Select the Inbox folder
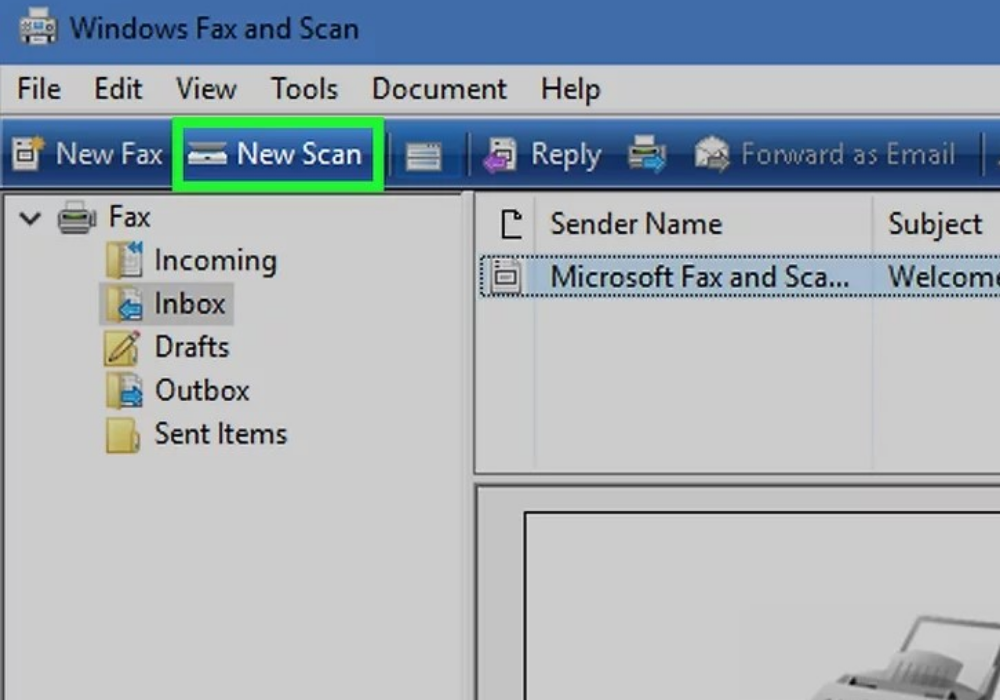This screenshot has width=1000, height=700. (x=189, y=303)
